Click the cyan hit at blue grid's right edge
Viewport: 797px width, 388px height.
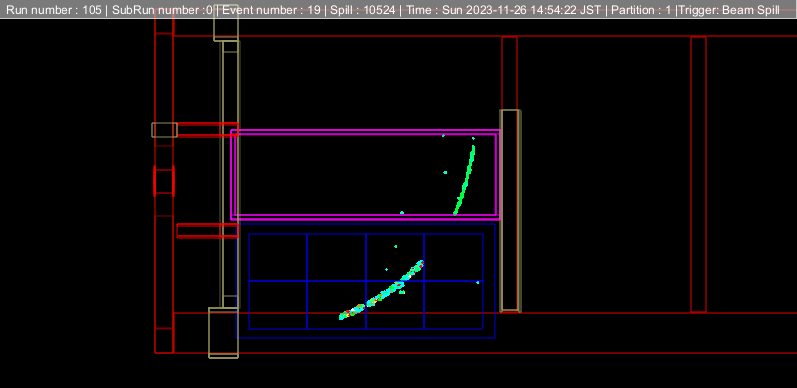tap(478, 282)
